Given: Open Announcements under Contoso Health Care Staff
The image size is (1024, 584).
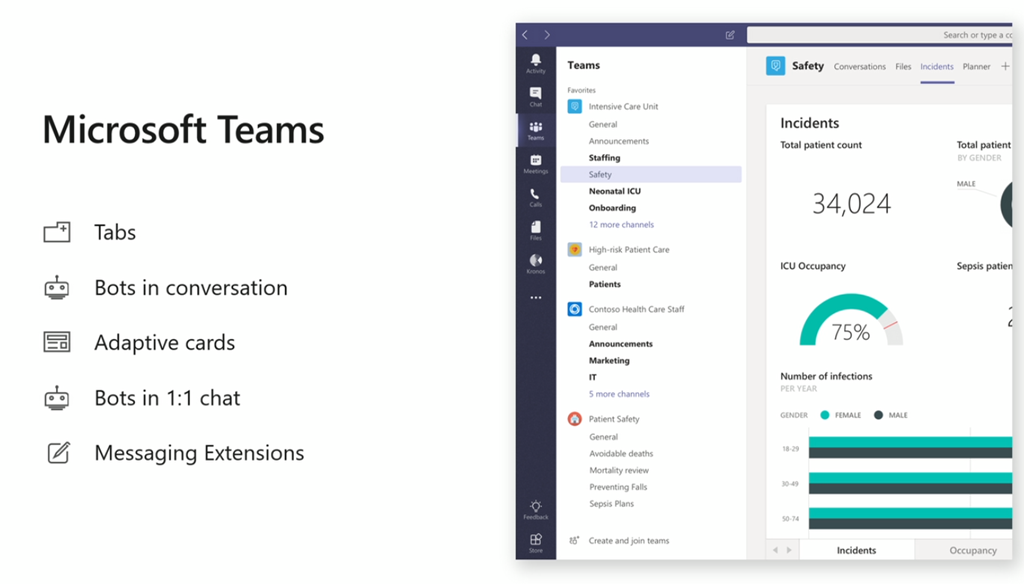Looking at the screenshot, I should [620, 344].
